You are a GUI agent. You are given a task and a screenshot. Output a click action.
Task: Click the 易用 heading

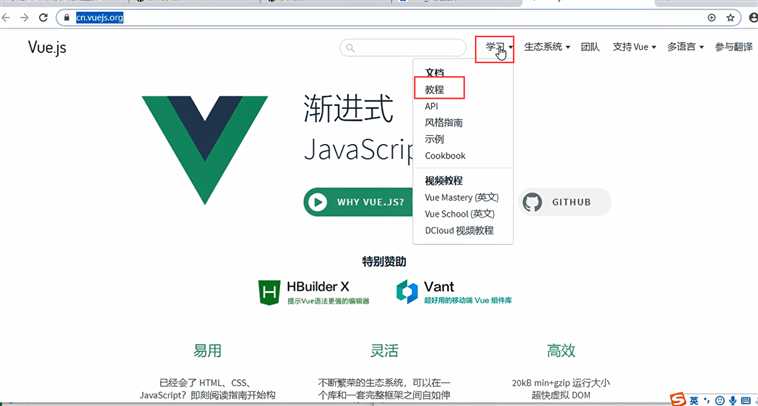(x=207, y=350)
